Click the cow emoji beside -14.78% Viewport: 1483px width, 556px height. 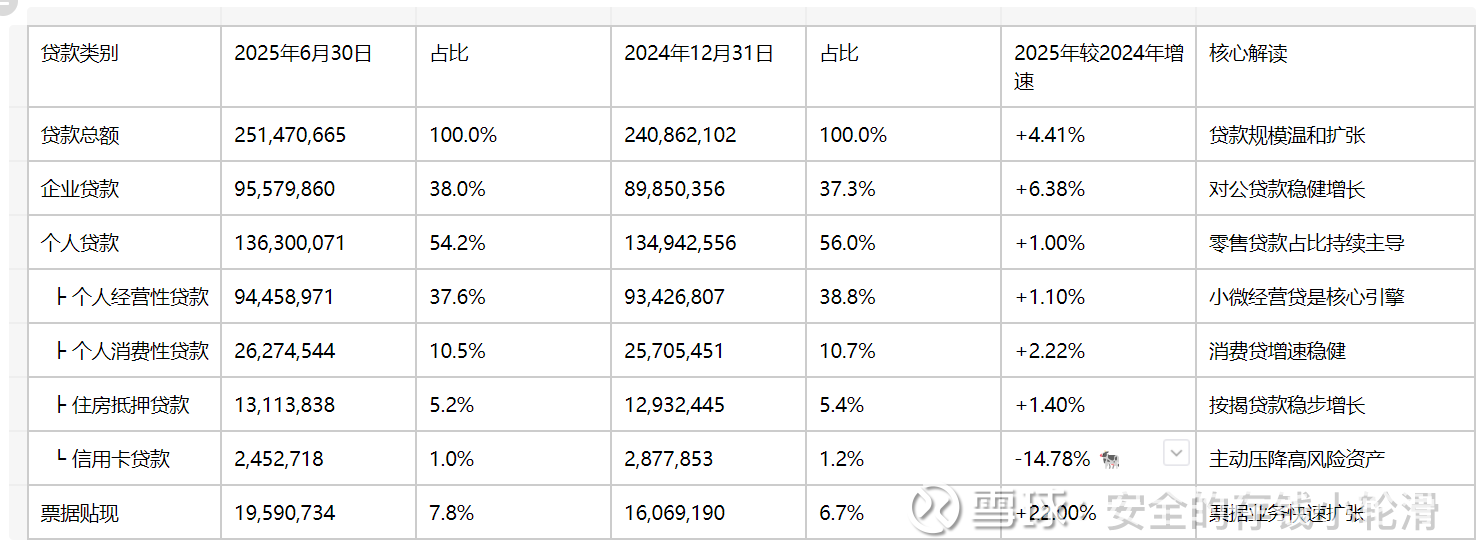point(1109,460)
